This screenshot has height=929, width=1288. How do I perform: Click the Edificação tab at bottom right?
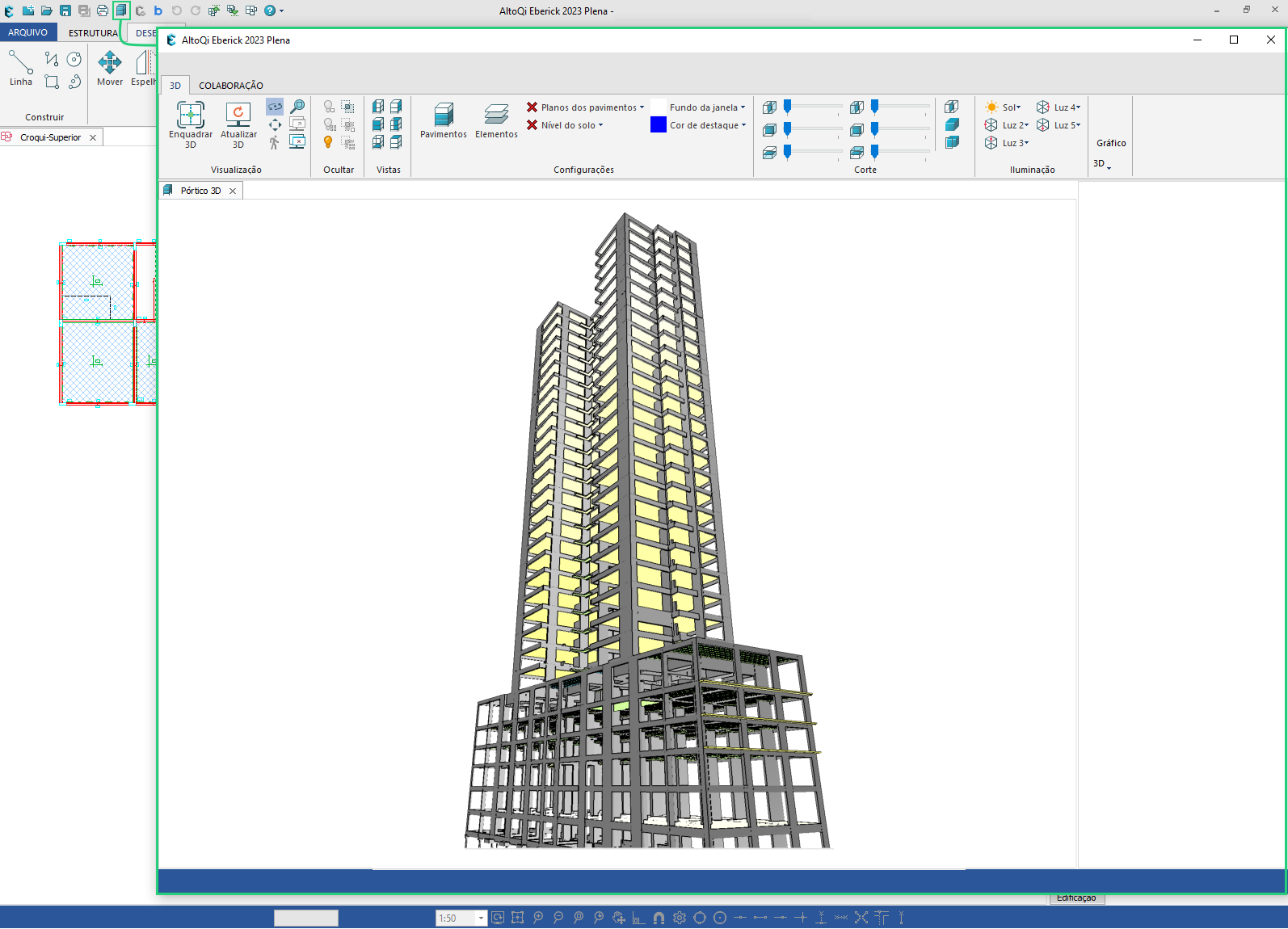click(x=1076, y=898)
